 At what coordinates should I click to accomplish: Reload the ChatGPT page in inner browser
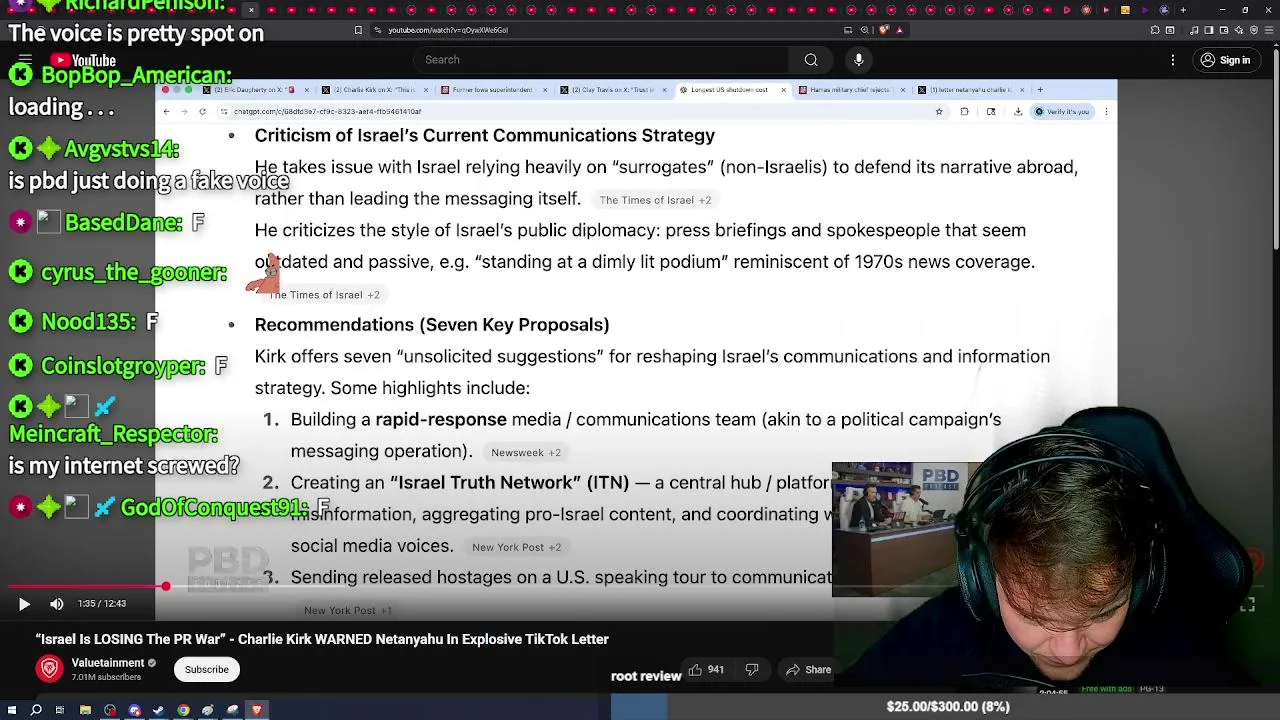click(x=202, y=111)
